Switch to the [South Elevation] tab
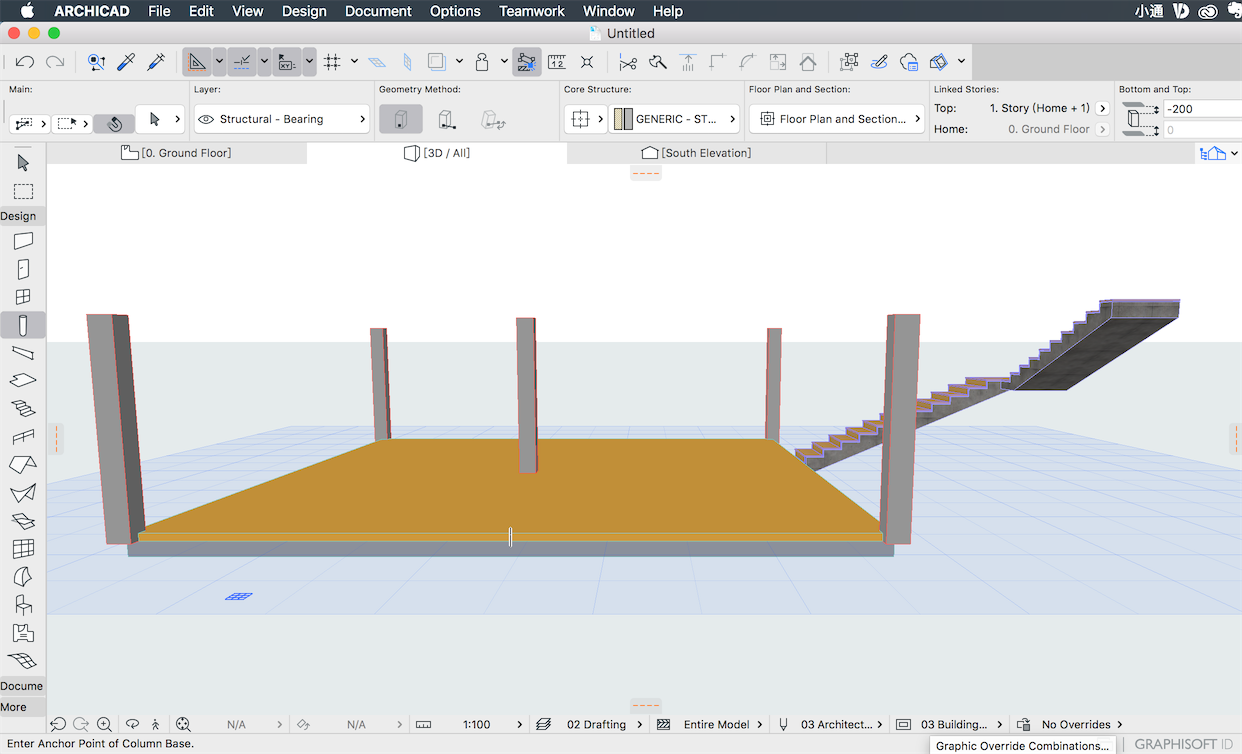The width and height of the screenshot is (1242, 754). click(x=697, y=153)
